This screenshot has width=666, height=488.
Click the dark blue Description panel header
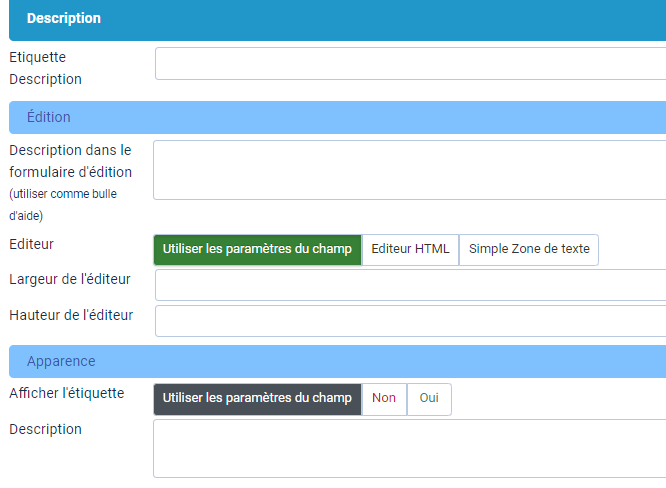[x=338, y=19]
